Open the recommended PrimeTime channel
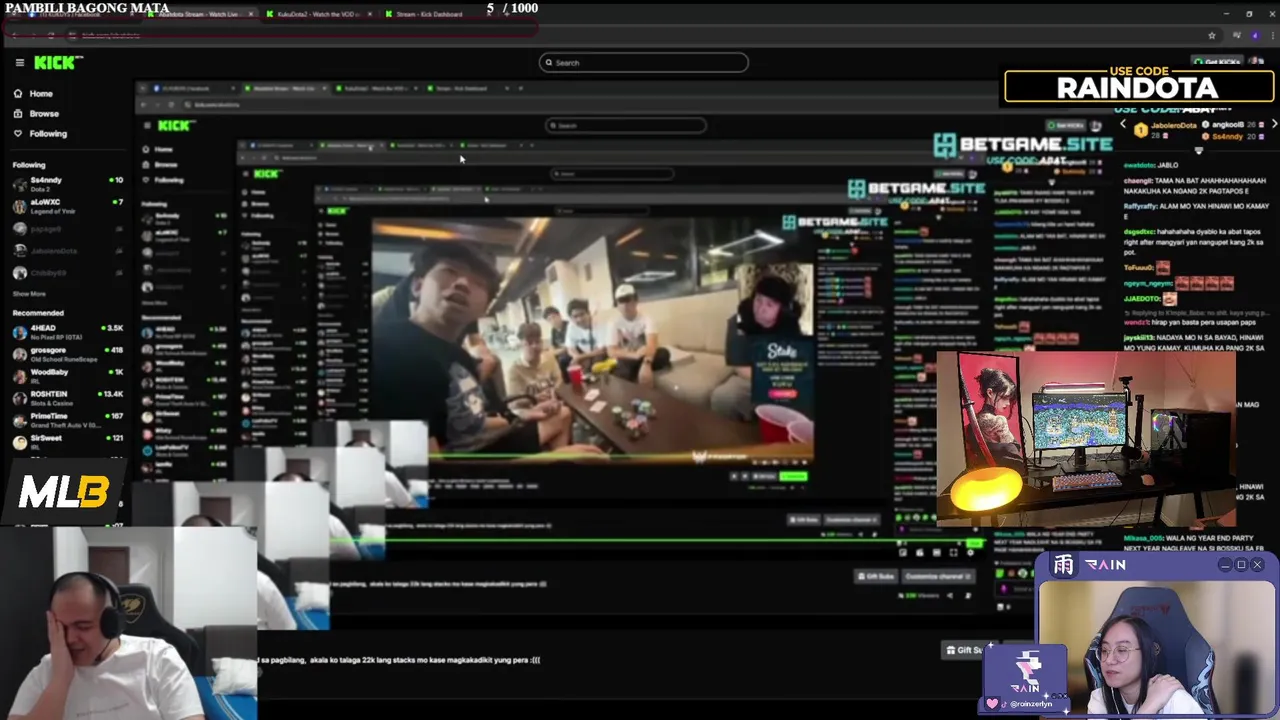Image resolution: width=1280 pixels, height=720 pixels. 67,419
